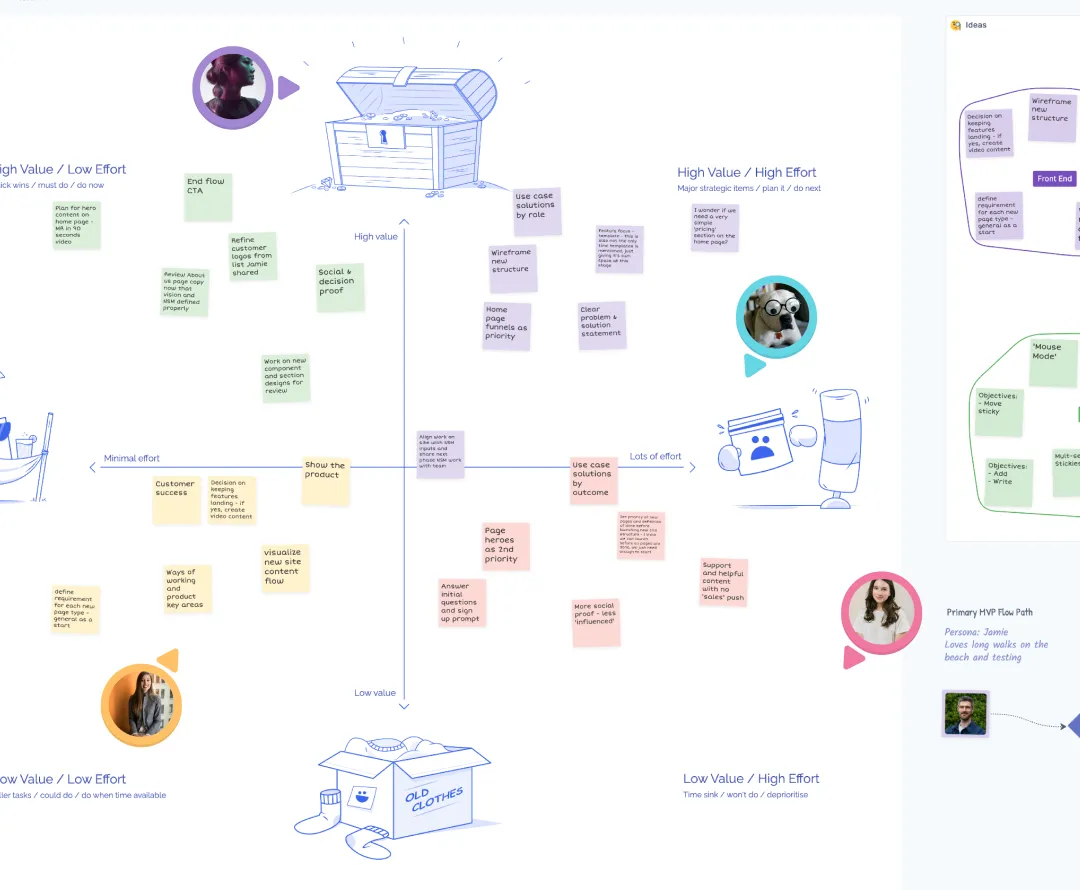The width and height of the screenshot is (1080, 890).
Task: Select the orange-ringed woman avatar
Action: (141, 706)
